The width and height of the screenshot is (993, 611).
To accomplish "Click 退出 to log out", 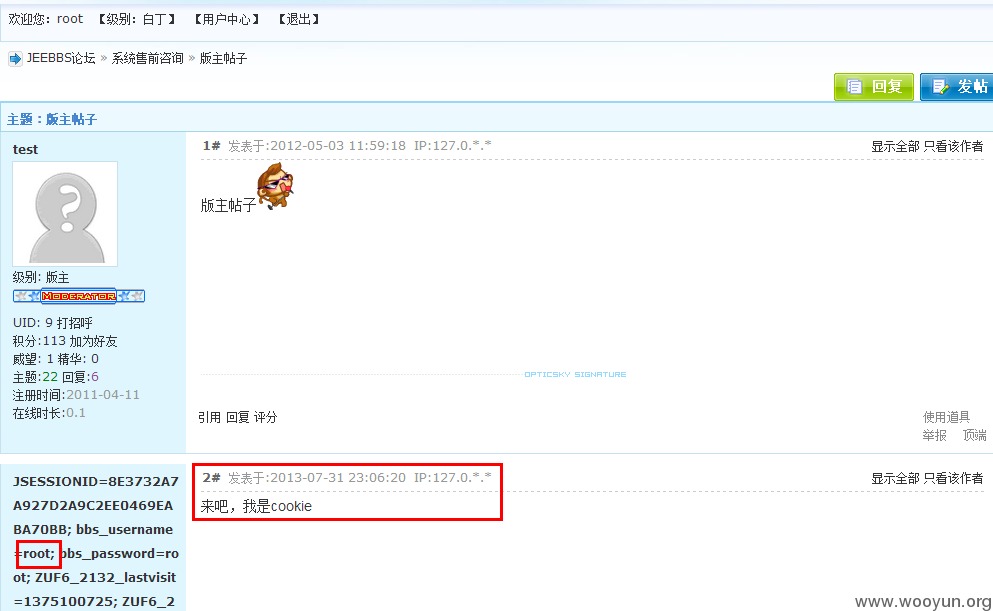I will click(298, 20).
